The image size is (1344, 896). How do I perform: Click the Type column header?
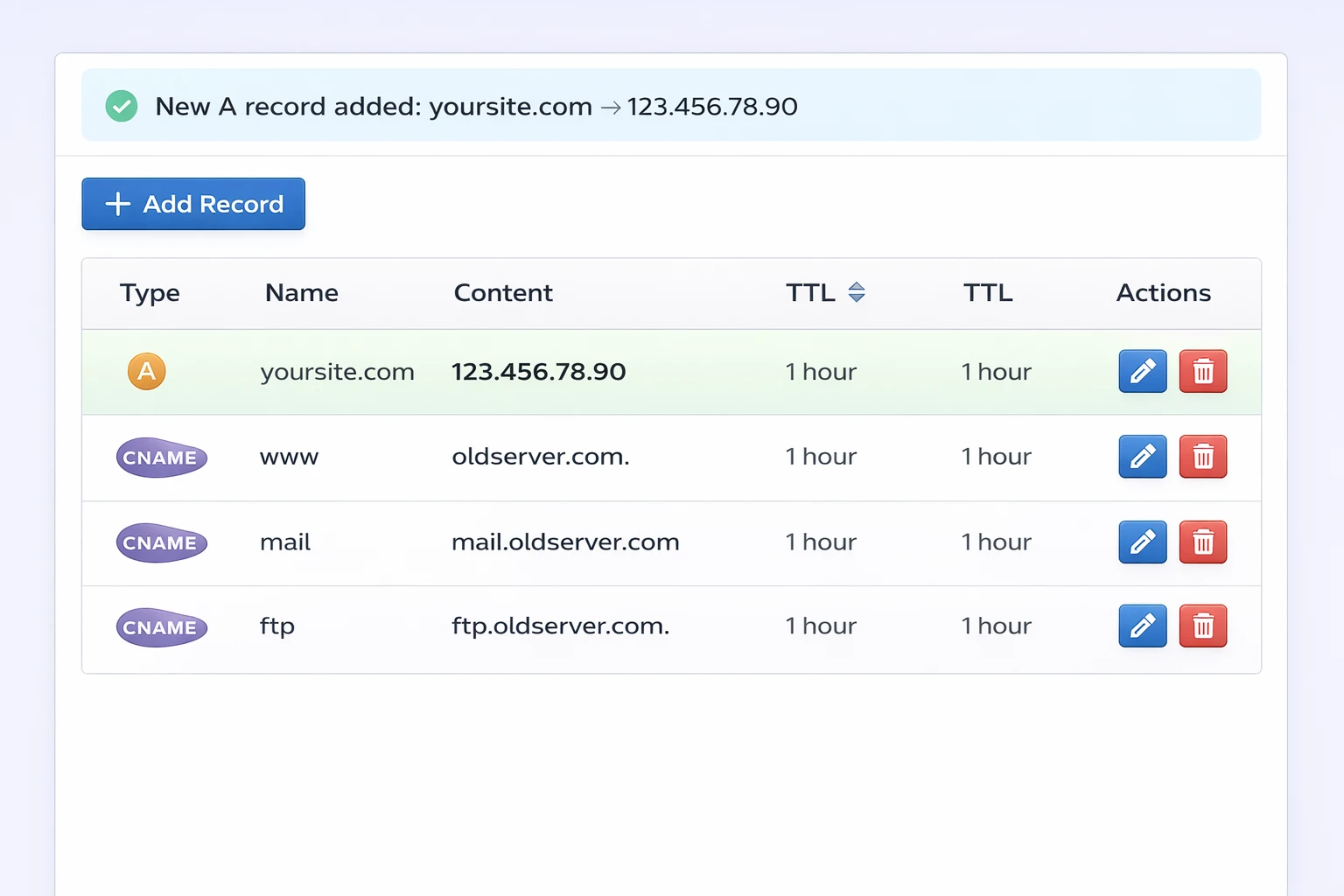click(x=150, y=293)
